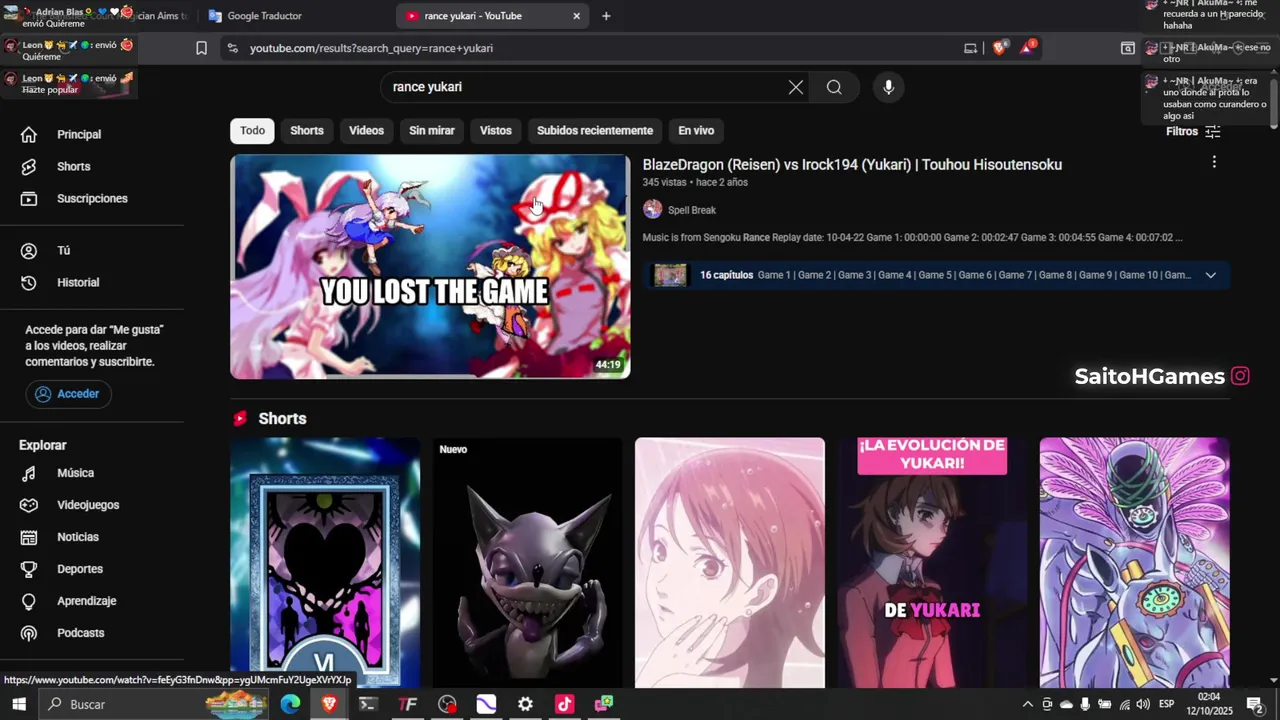Viewport: 1280px width, 720px height.
Task: Open the volume control in system tray
Action: pyautogui.click(x=1143, y=704)
